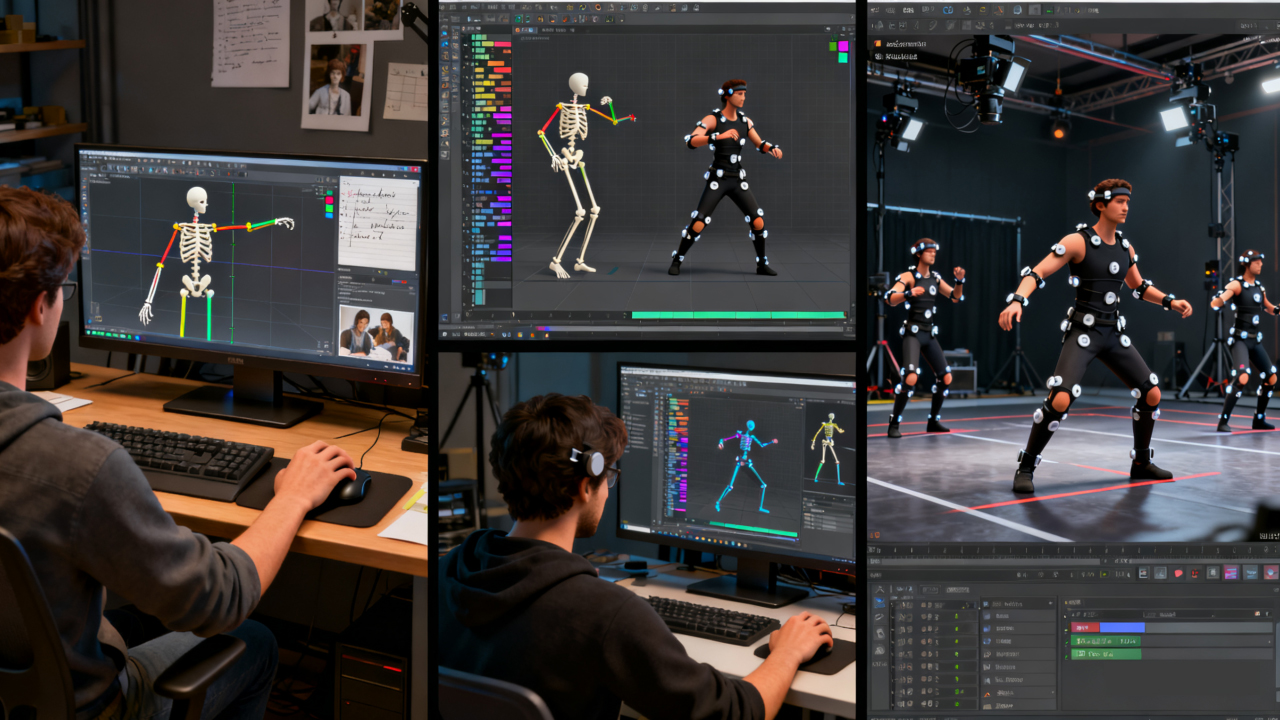Toggle the green marker beside the red clip track
The height and width of the screenshot is (720, 1280).
click(1066, 629)
